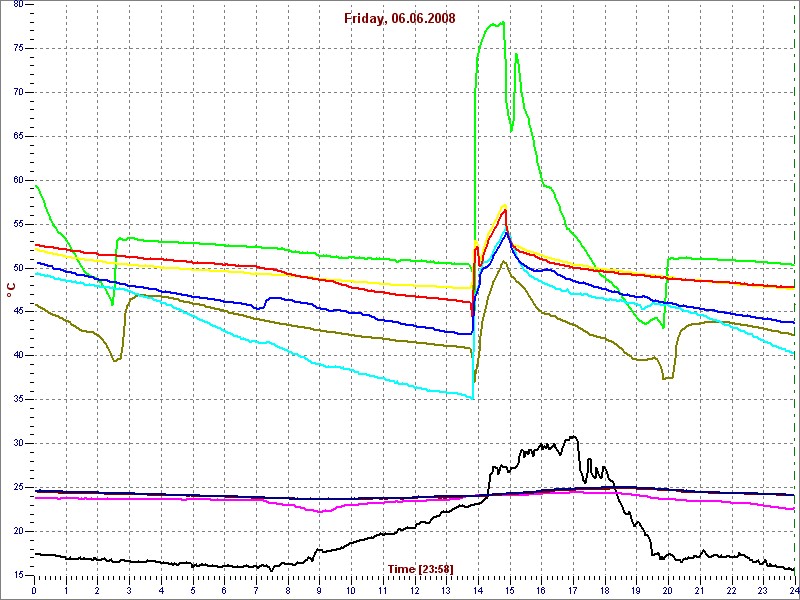The image size is (800, 600).
Task: Select the 75 tick on the temperature axis
Action: tap(18, 48)
